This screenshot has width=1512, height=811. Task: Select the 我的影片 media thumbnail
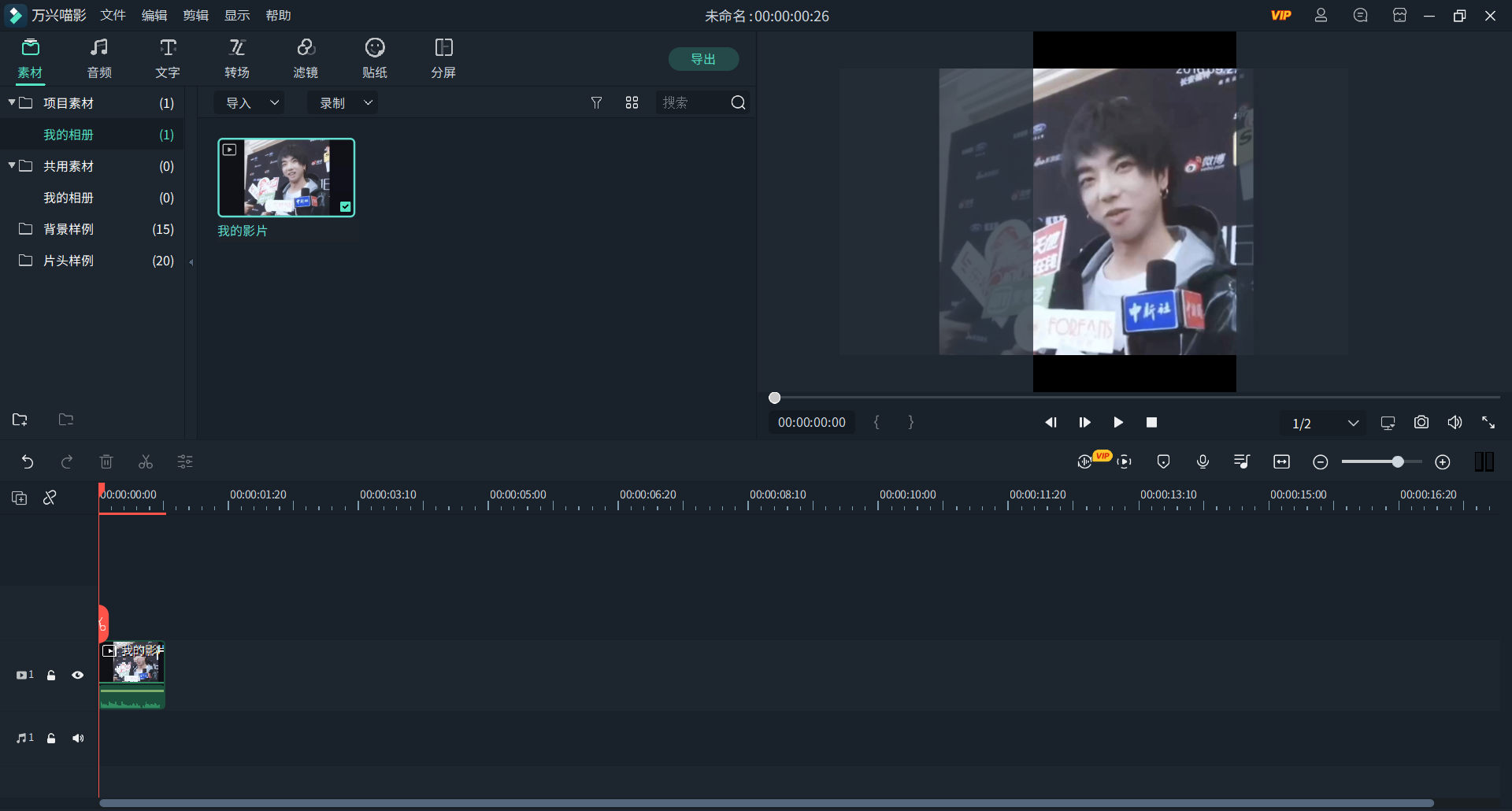coord(286,177)
